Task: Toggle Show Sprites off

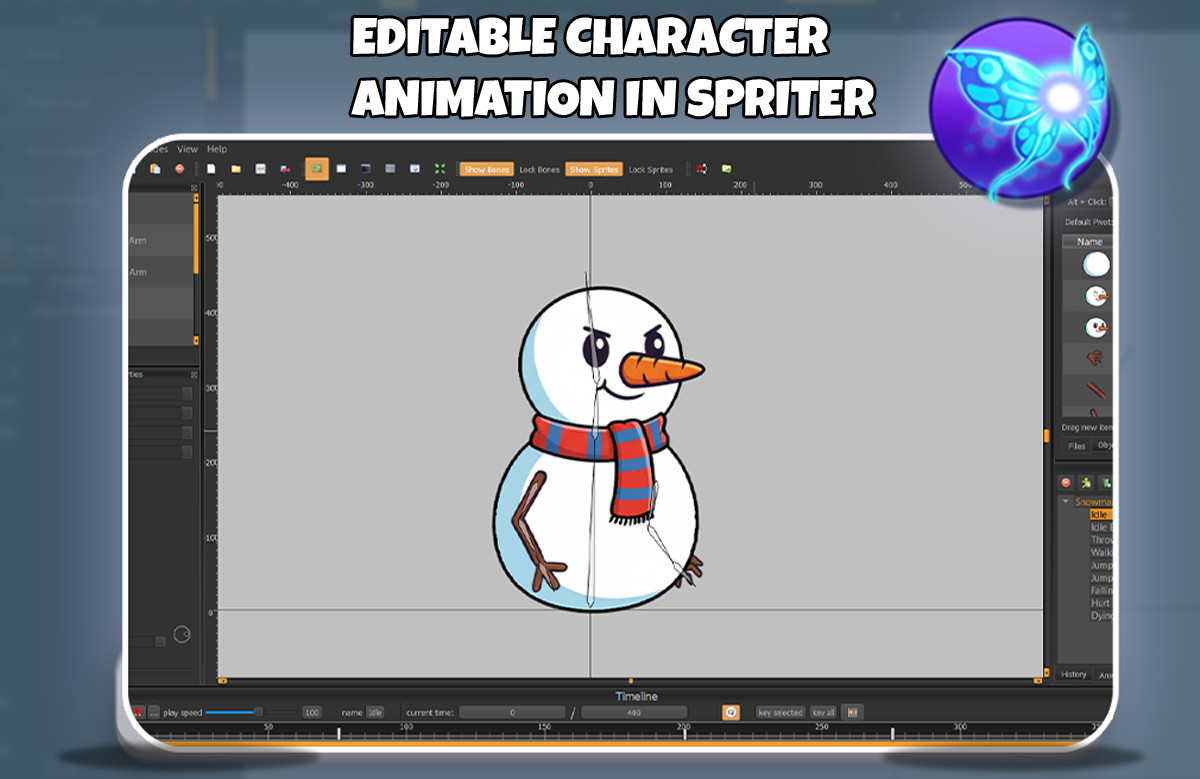Action: [x=593, y=169]
